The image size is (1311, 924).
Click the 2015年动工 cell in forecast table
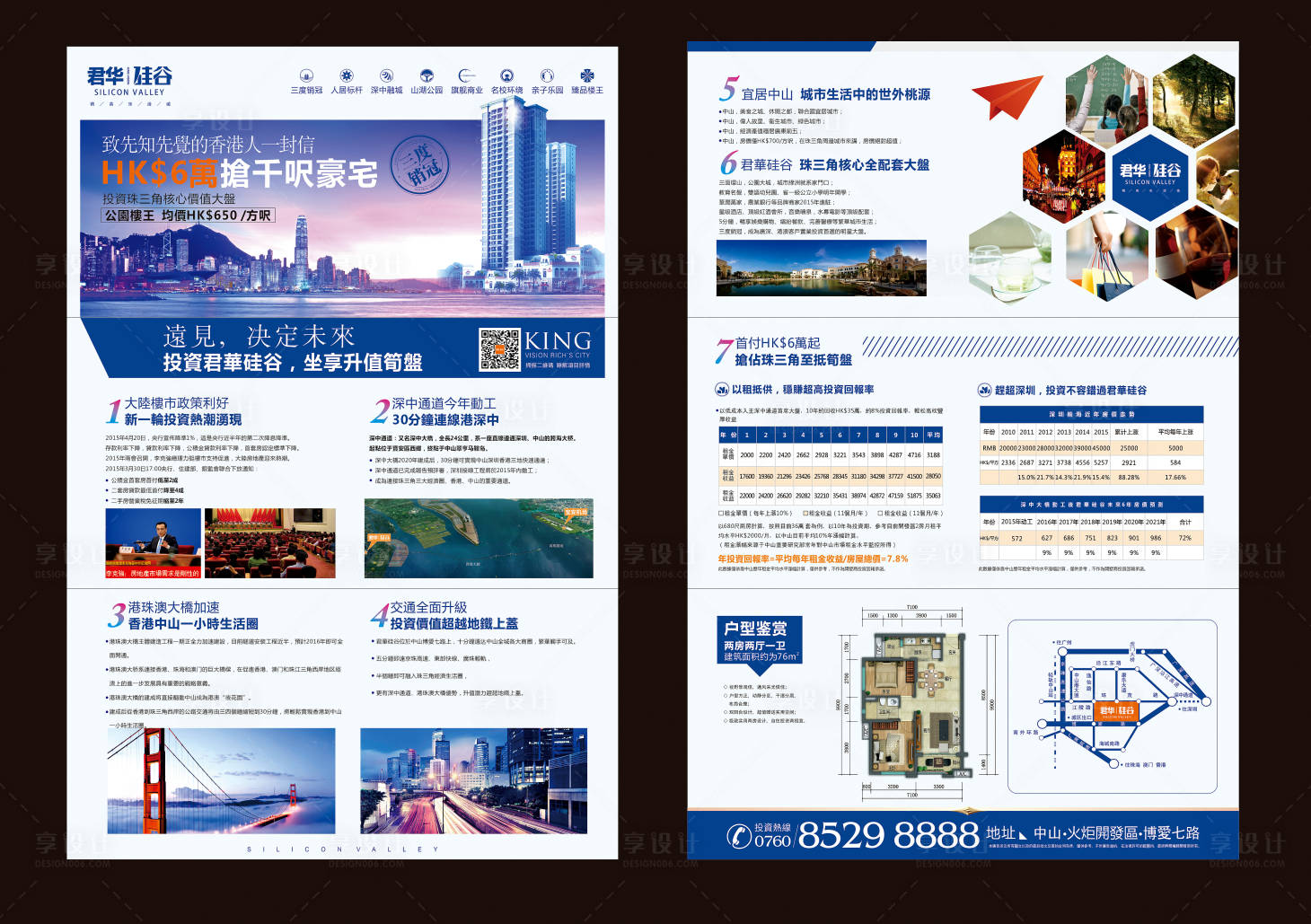(x=1016, y=522)
